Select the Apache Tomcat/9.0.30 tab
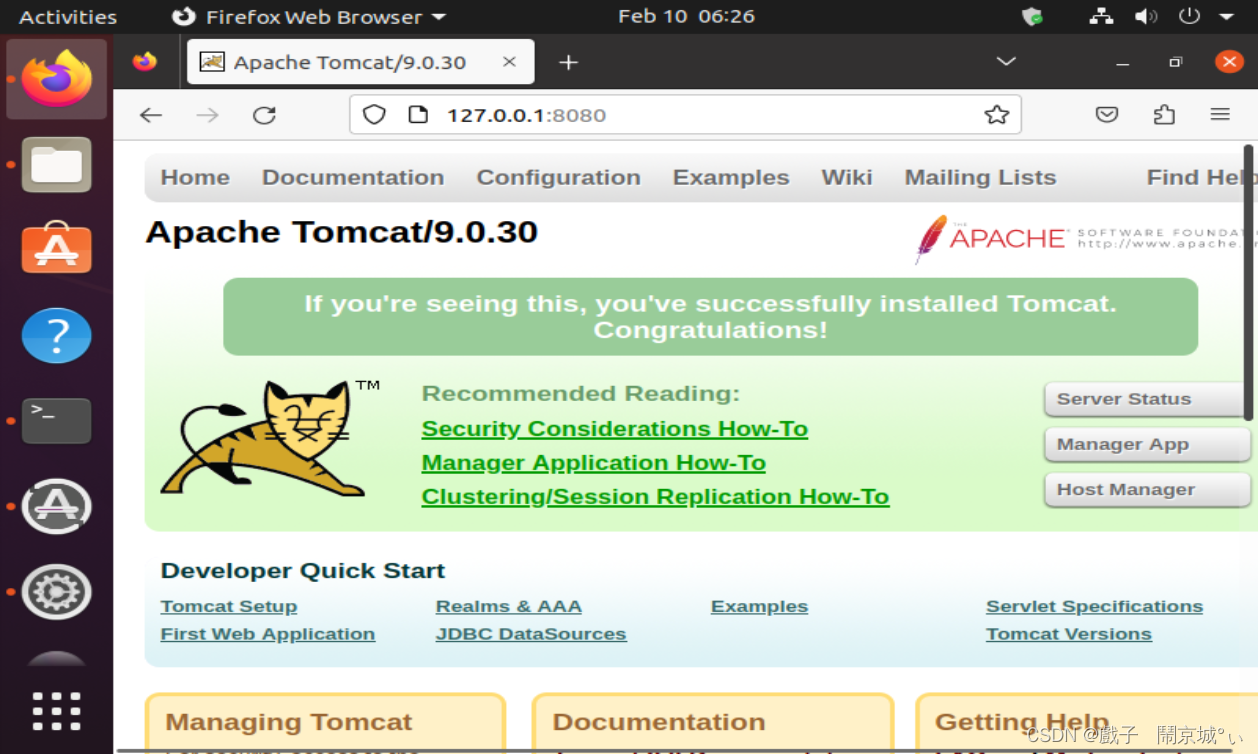Viewport: 1258px width, 754px height. (361, 62)
